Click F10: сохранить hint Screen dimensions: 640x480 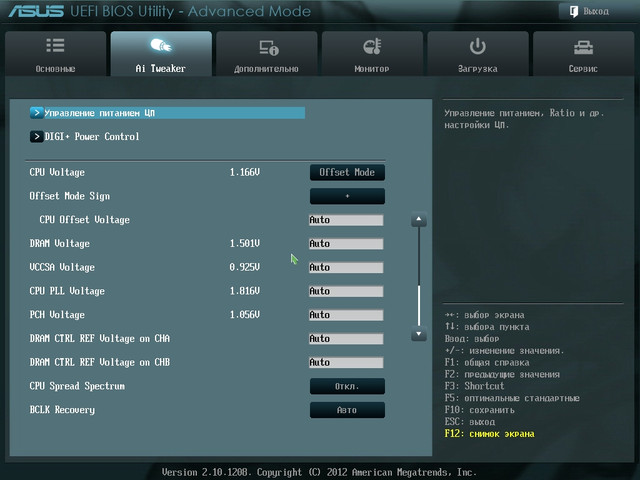pyautogui.click(x=480, y=410)
